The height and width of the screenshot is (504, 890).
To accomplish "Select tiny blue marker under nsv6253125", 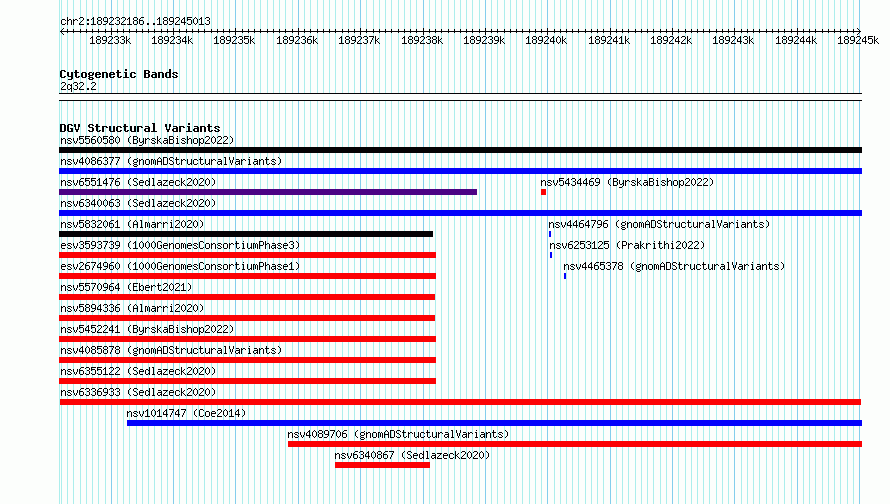I will [551, 255].
